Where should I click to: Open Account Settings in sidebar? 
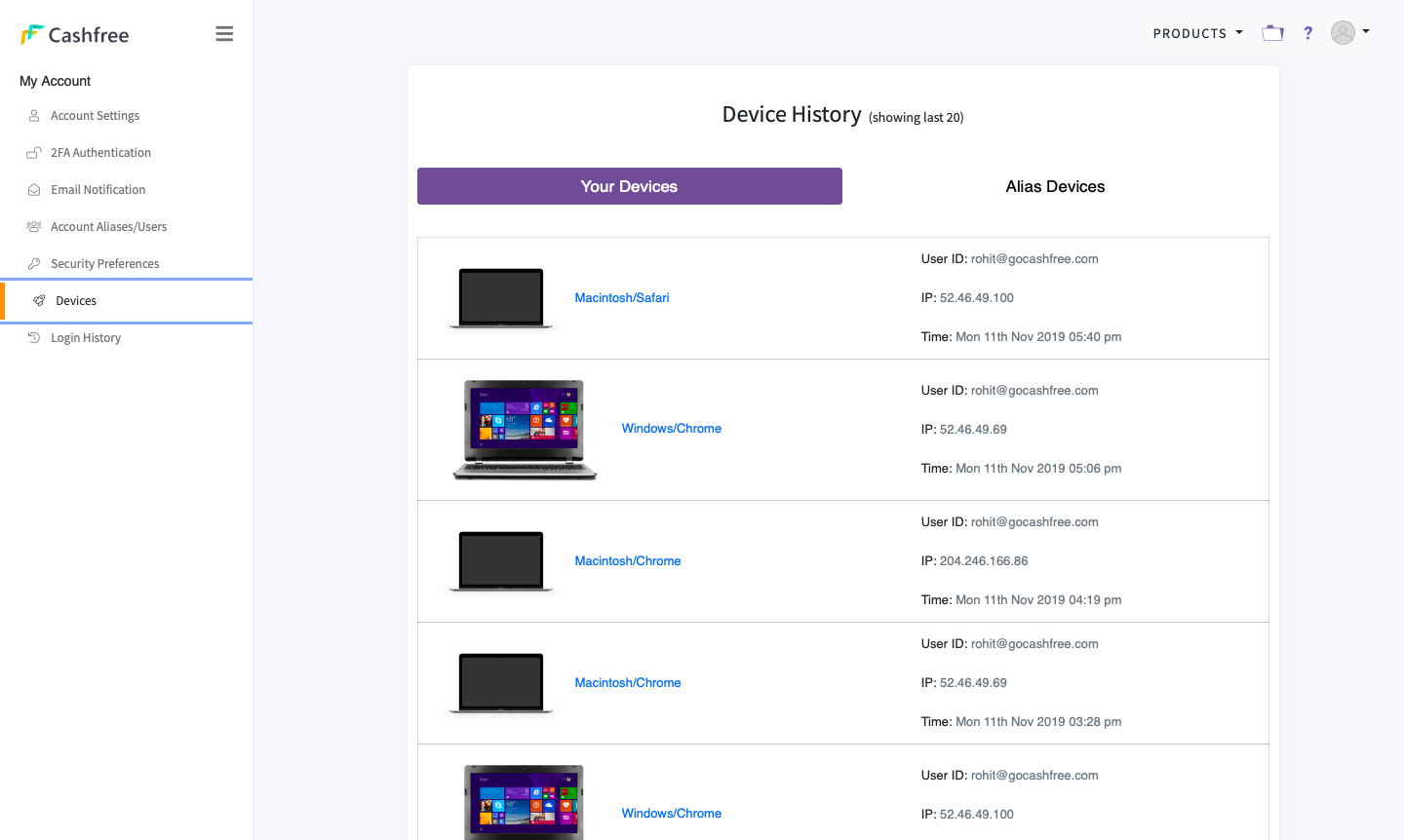96,116
